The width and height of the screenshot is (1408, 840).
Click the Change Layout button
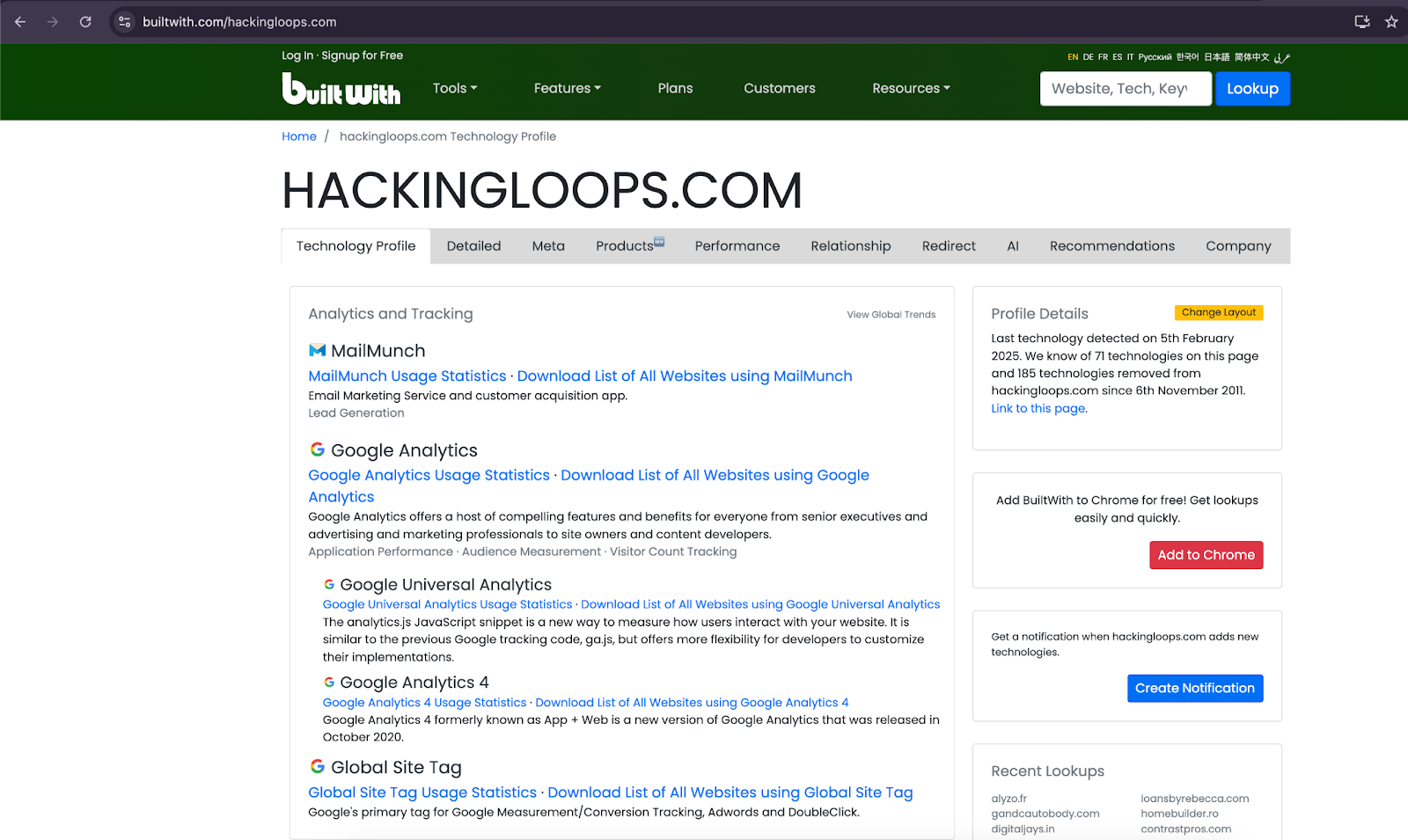click(1219, 312)
